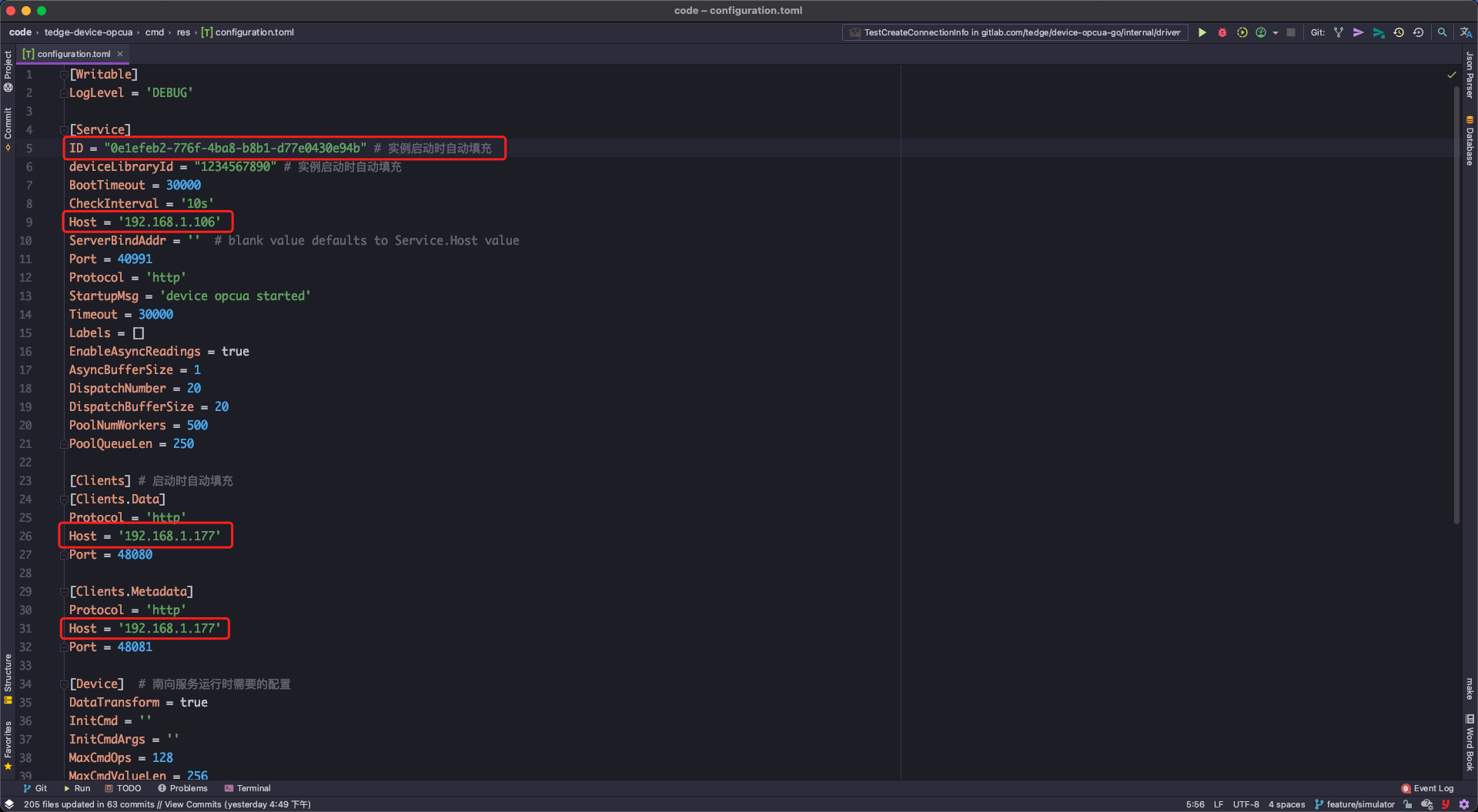This screenshot has height=812, width=1478.
Task: Change Git branch feature/simulator
Action: pyautogui.click(x=1355, y=804)
